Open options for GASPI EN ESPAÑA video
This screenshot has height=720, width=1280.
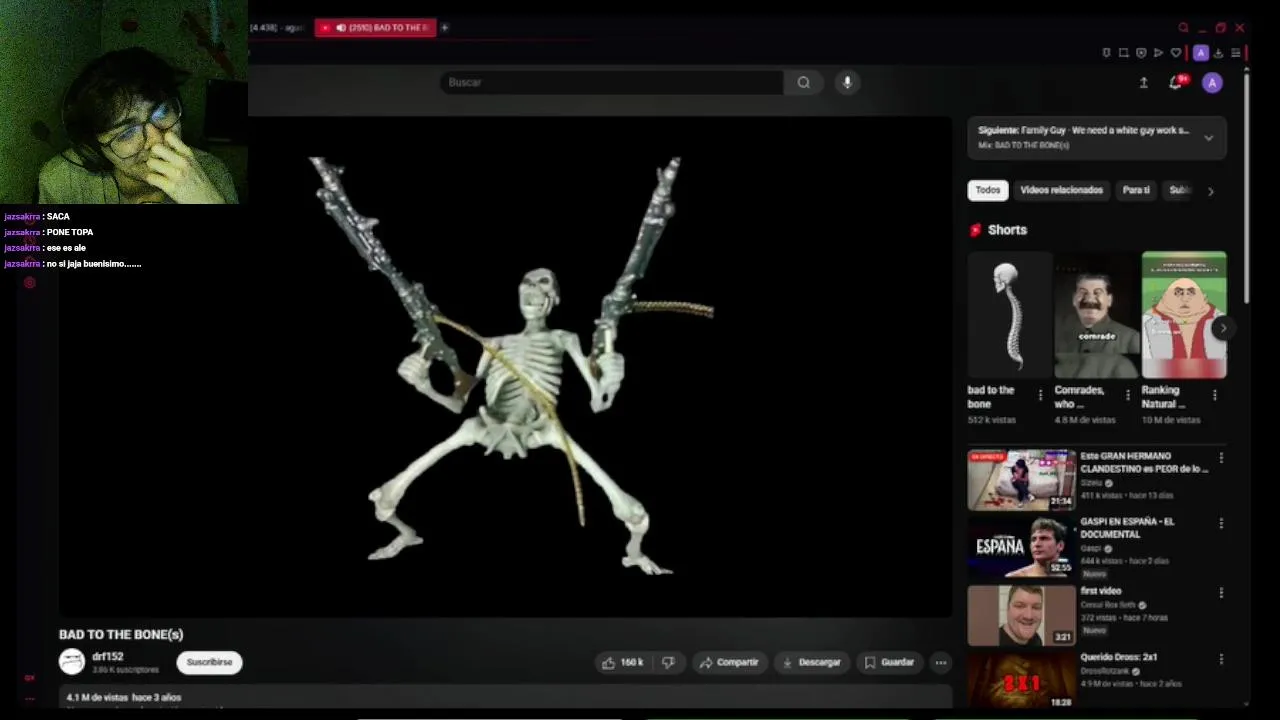[x=1220, y=523]
